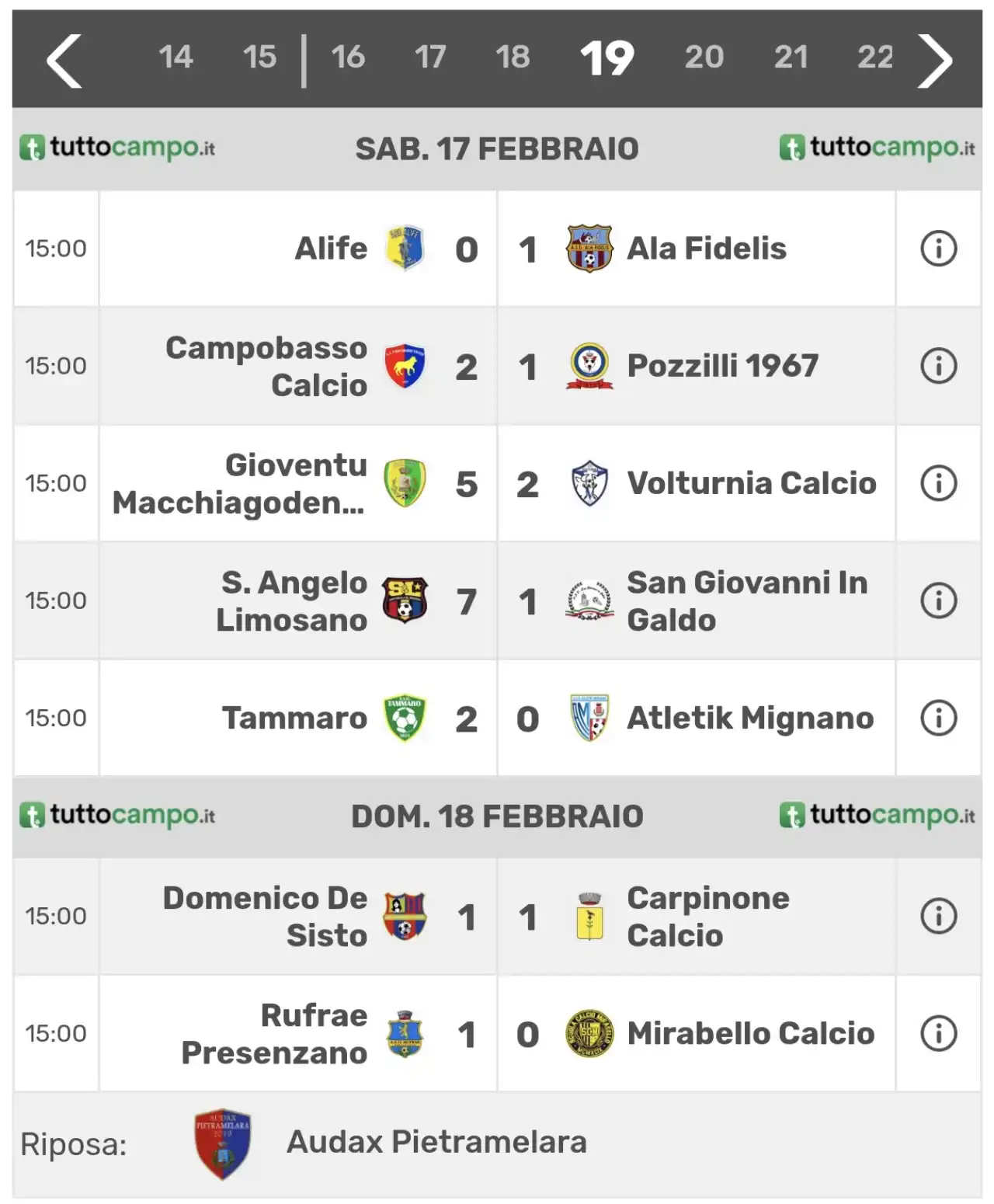Go to previous matchdays with left arrow
This screenshot has width=994, height=1204.
tap(64, 61)
